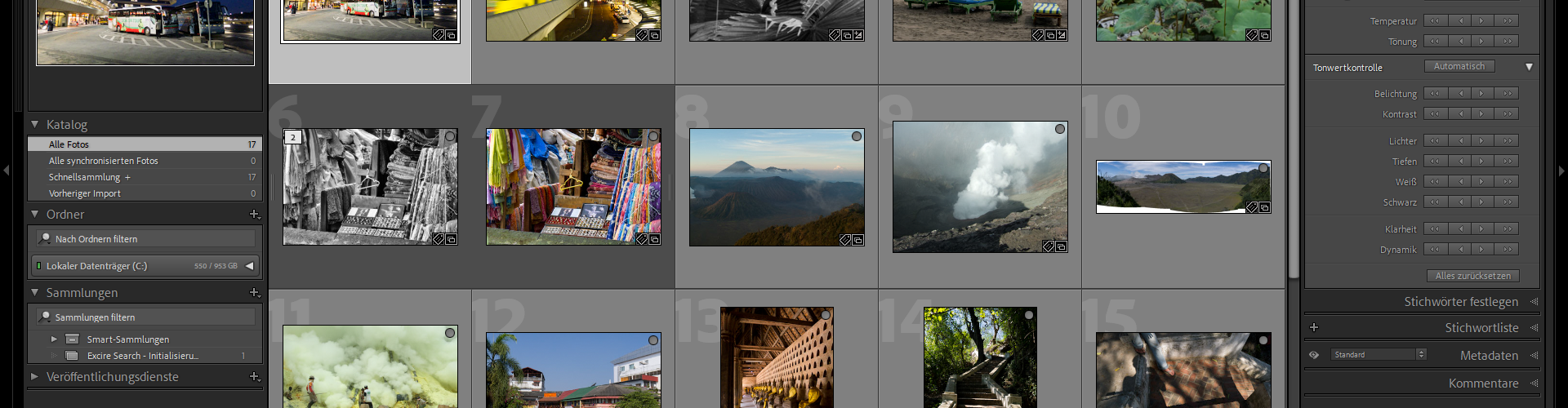Click keyword badge on smoking crater photo
The image size is (1568, 408).
(1049, 246)
